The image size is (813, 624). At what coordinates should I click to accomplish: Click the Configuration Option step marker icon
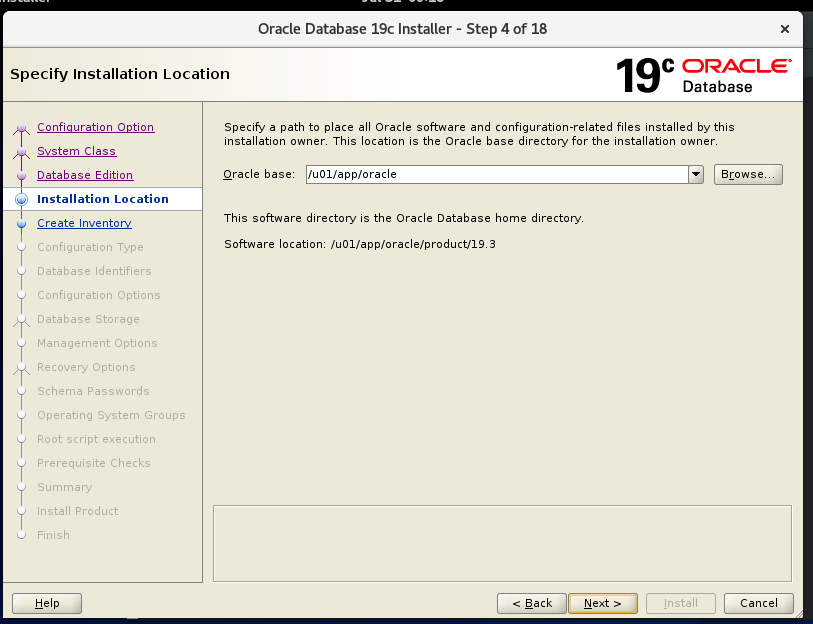click(21, 128)
